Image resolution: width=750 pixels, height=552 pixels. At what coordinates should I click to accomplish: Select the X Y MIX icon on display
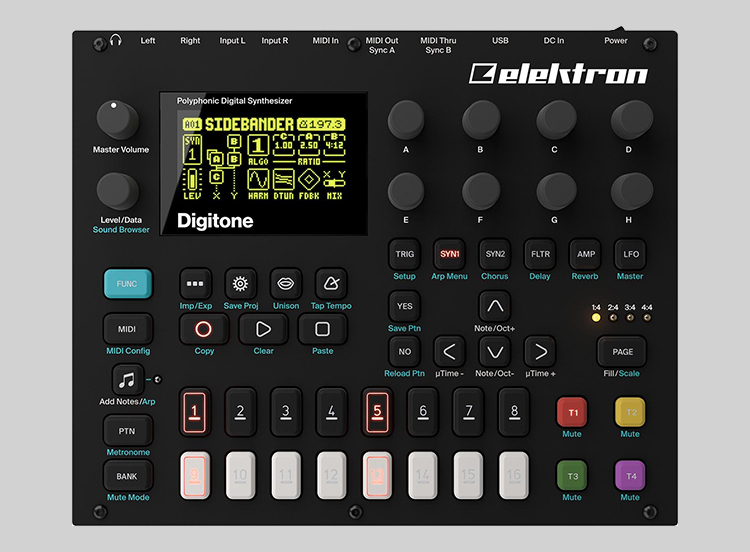[x=334, y=180]
